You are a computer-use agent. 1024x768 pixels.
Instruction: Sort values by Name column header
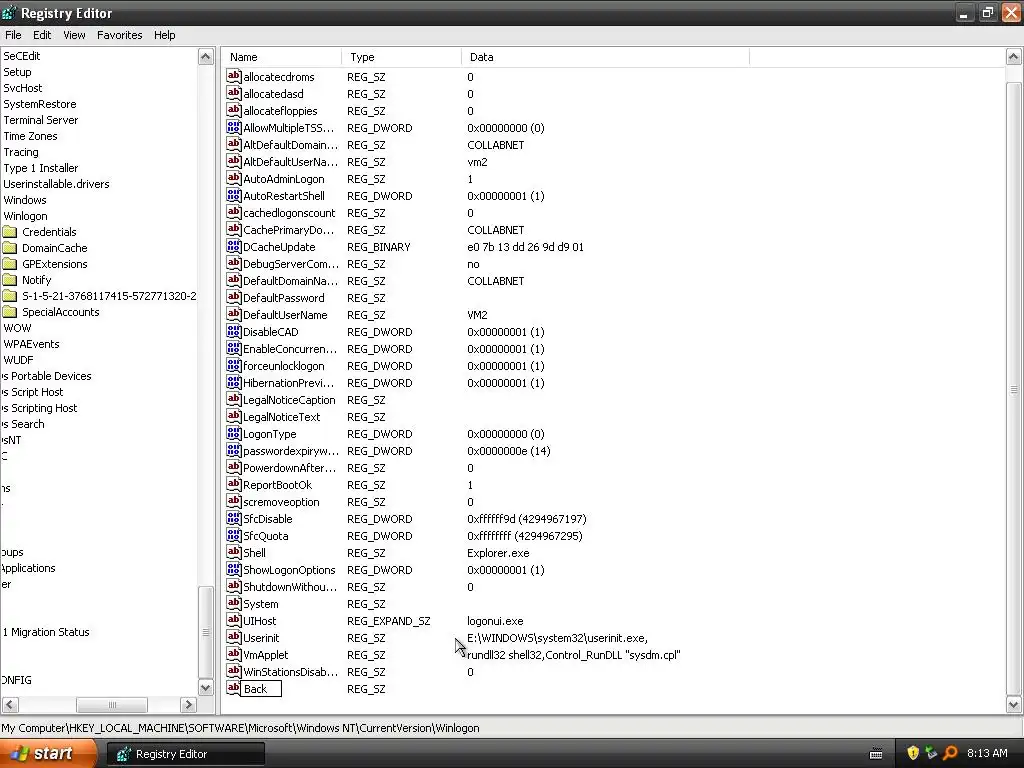281,57
